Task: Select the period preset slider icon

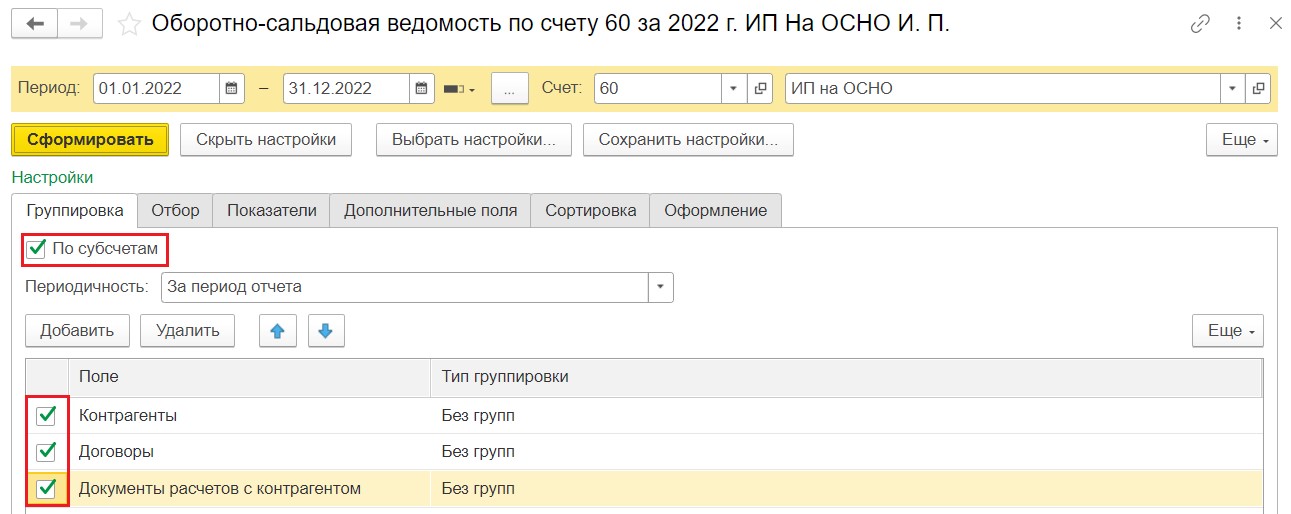Action: click(459, 89)
